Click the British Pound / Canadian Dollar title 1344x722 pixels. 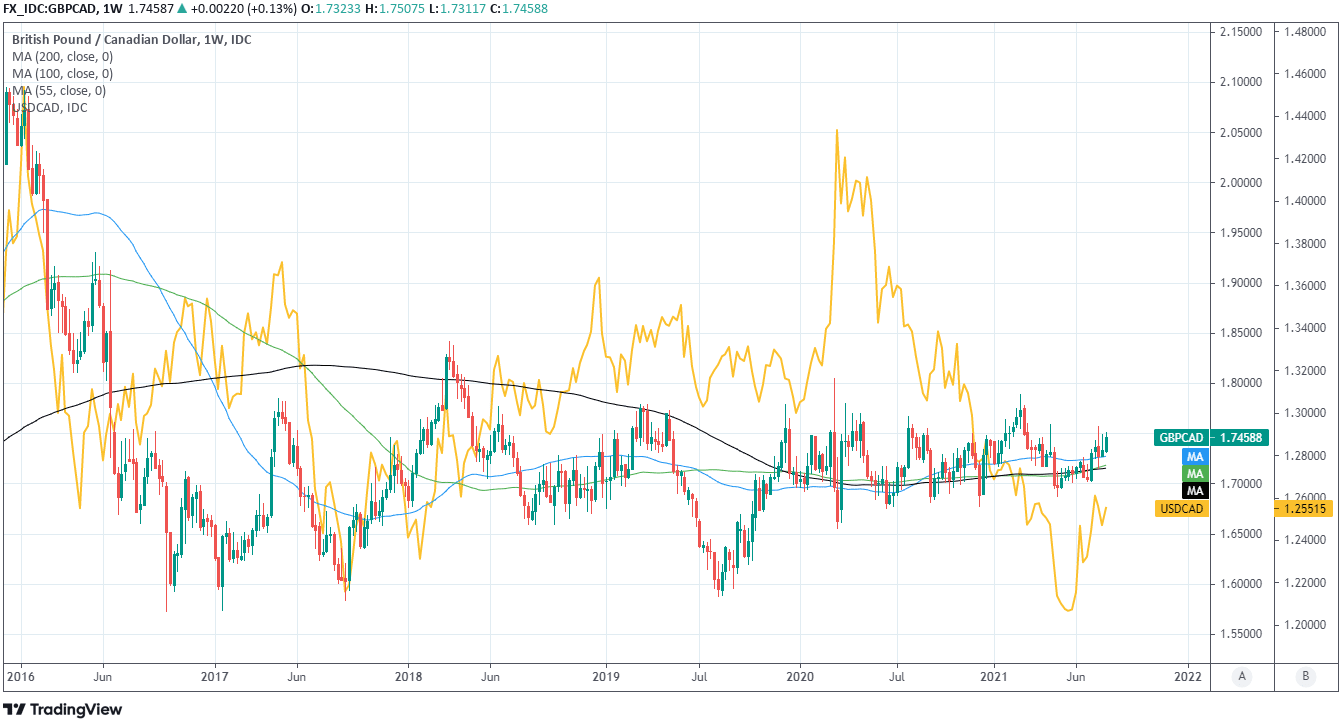[x=131, y=40]
